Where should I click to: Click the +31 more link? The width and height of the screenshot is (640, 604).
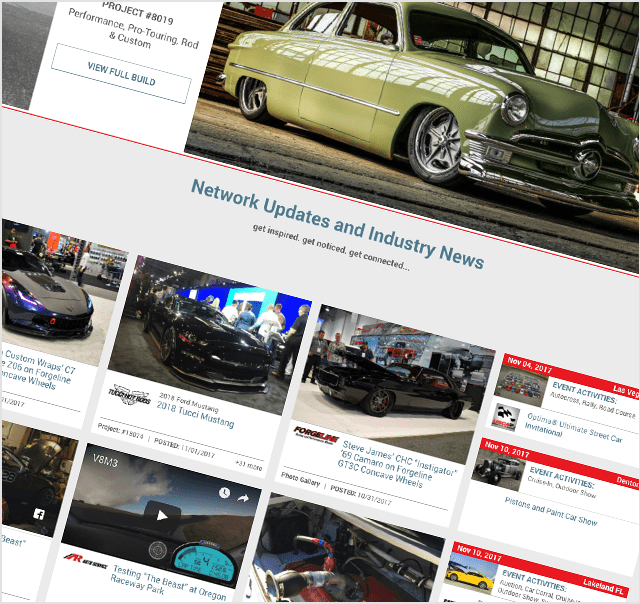pyautogui.click(x=249, y=465)
